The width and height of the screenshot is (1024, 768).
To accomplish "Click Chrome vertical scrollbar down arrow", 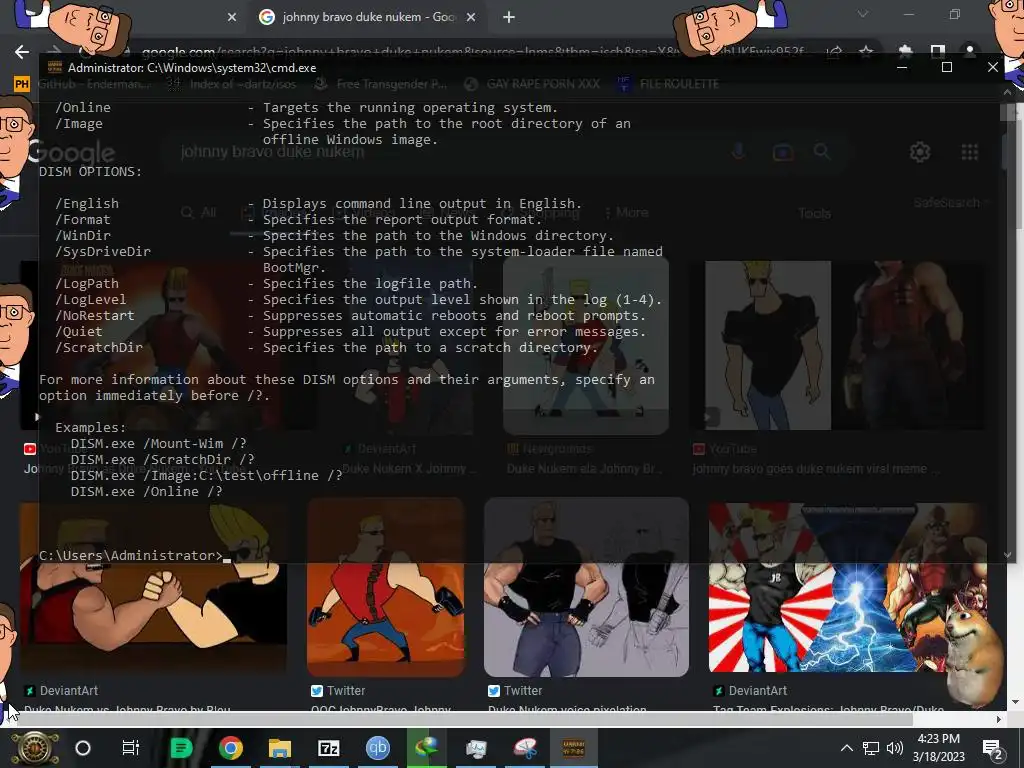I will tap(1015, 702).
